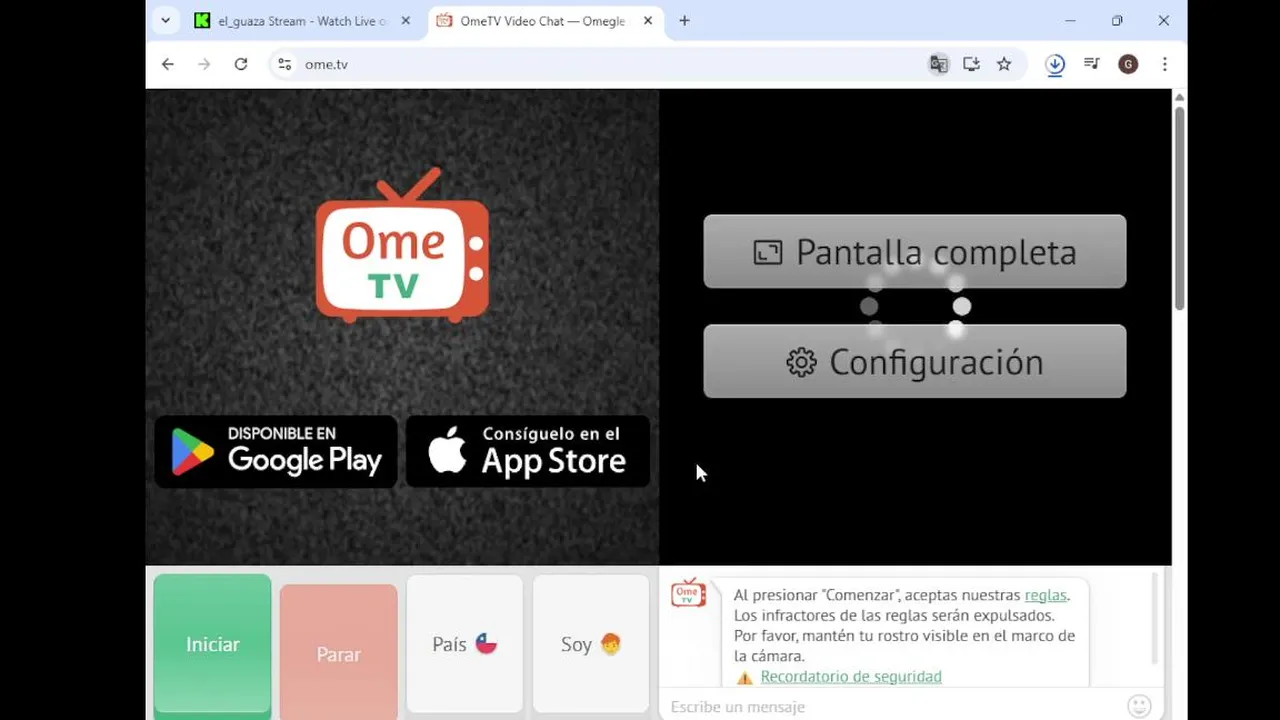Screen dimensions: 1280x720
Task: Open the browser downloads icon
Action: [x=1055, y=64]
